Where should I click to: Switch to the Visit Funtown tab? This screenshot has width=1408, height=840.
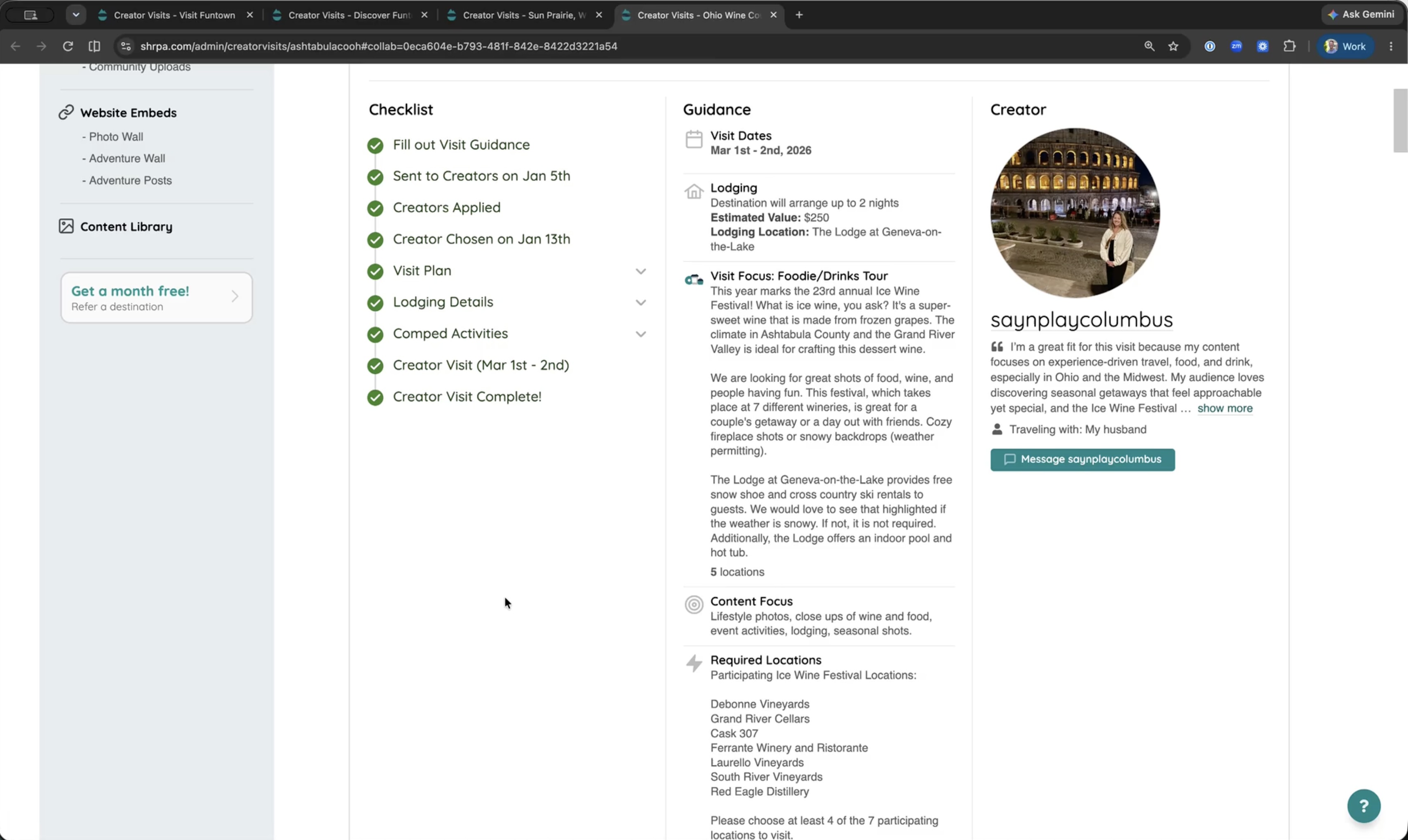(x=174, y=15)
